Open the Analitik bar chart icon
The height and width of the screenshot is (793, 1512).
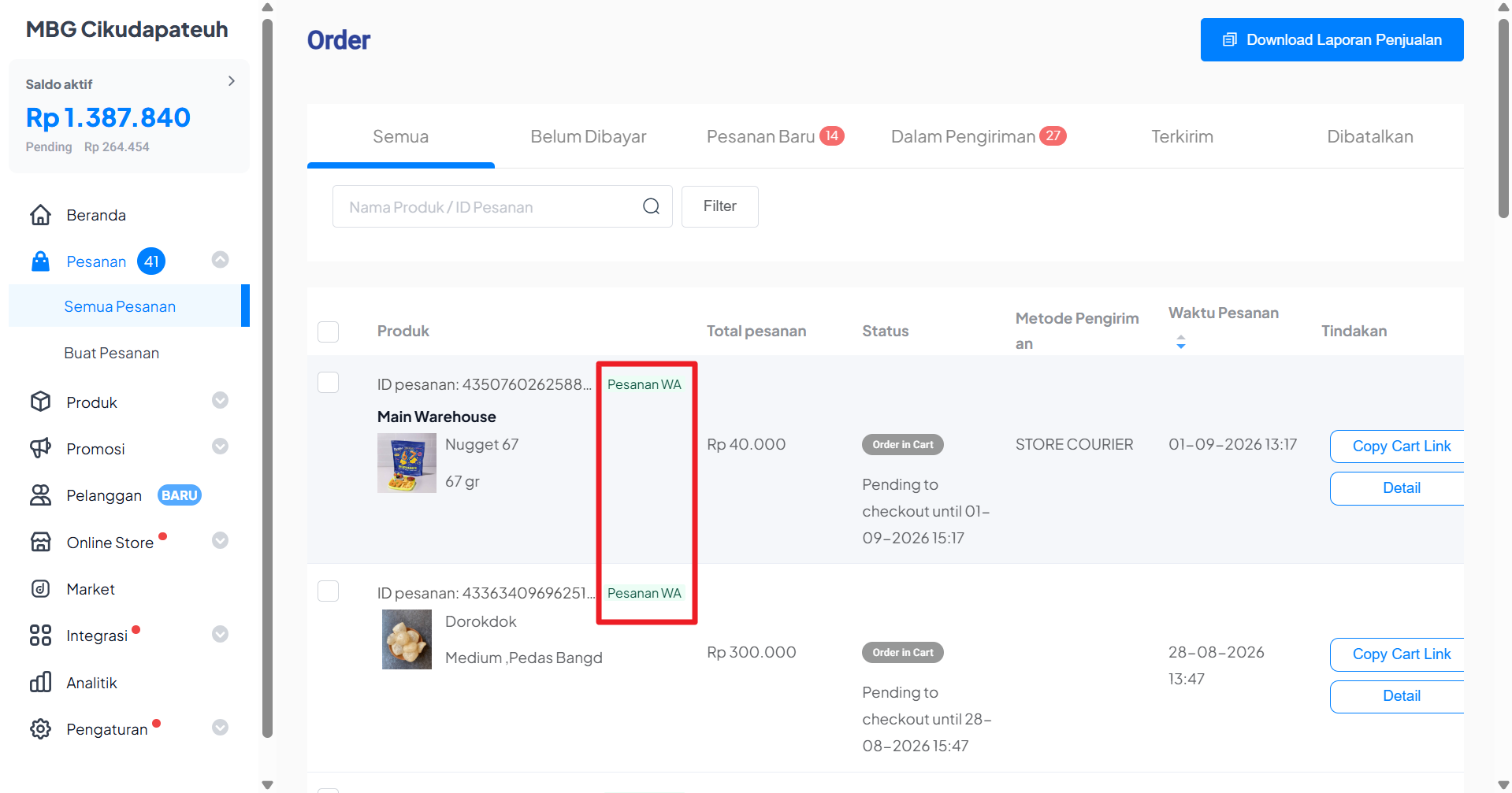40,682
